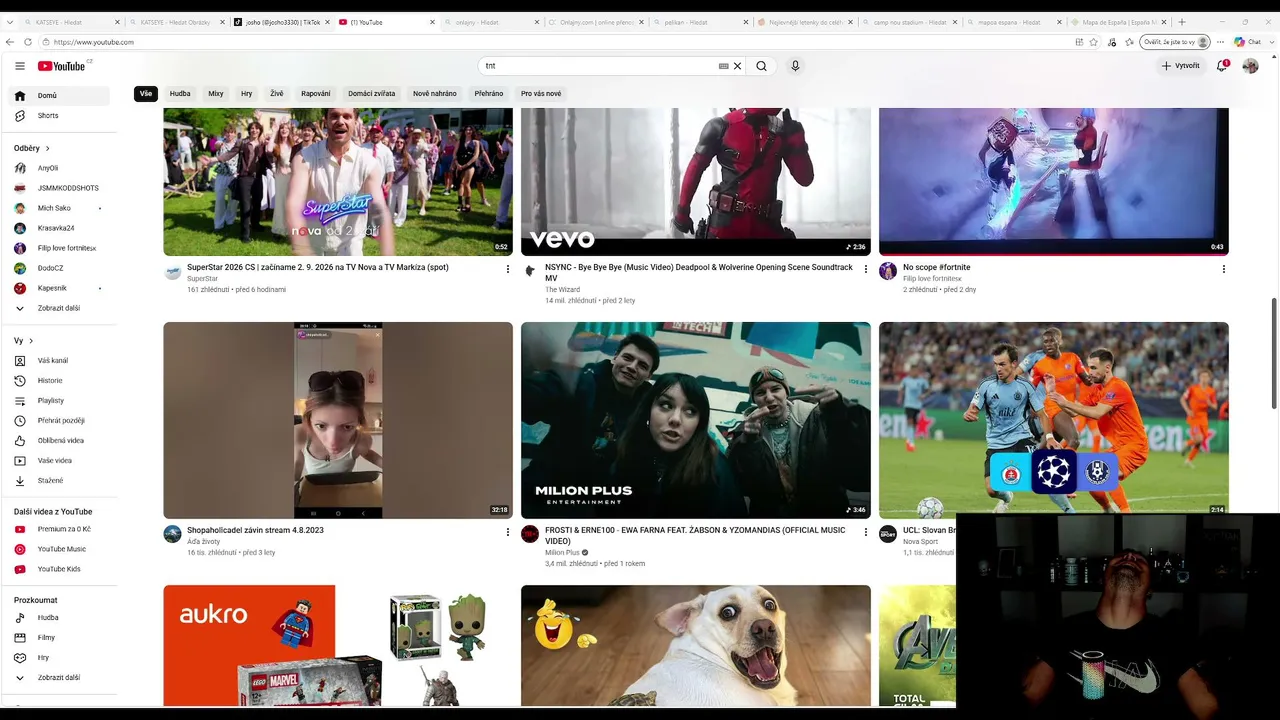Open the notifications bell
1280x720 pixels.
[1222, 66]
